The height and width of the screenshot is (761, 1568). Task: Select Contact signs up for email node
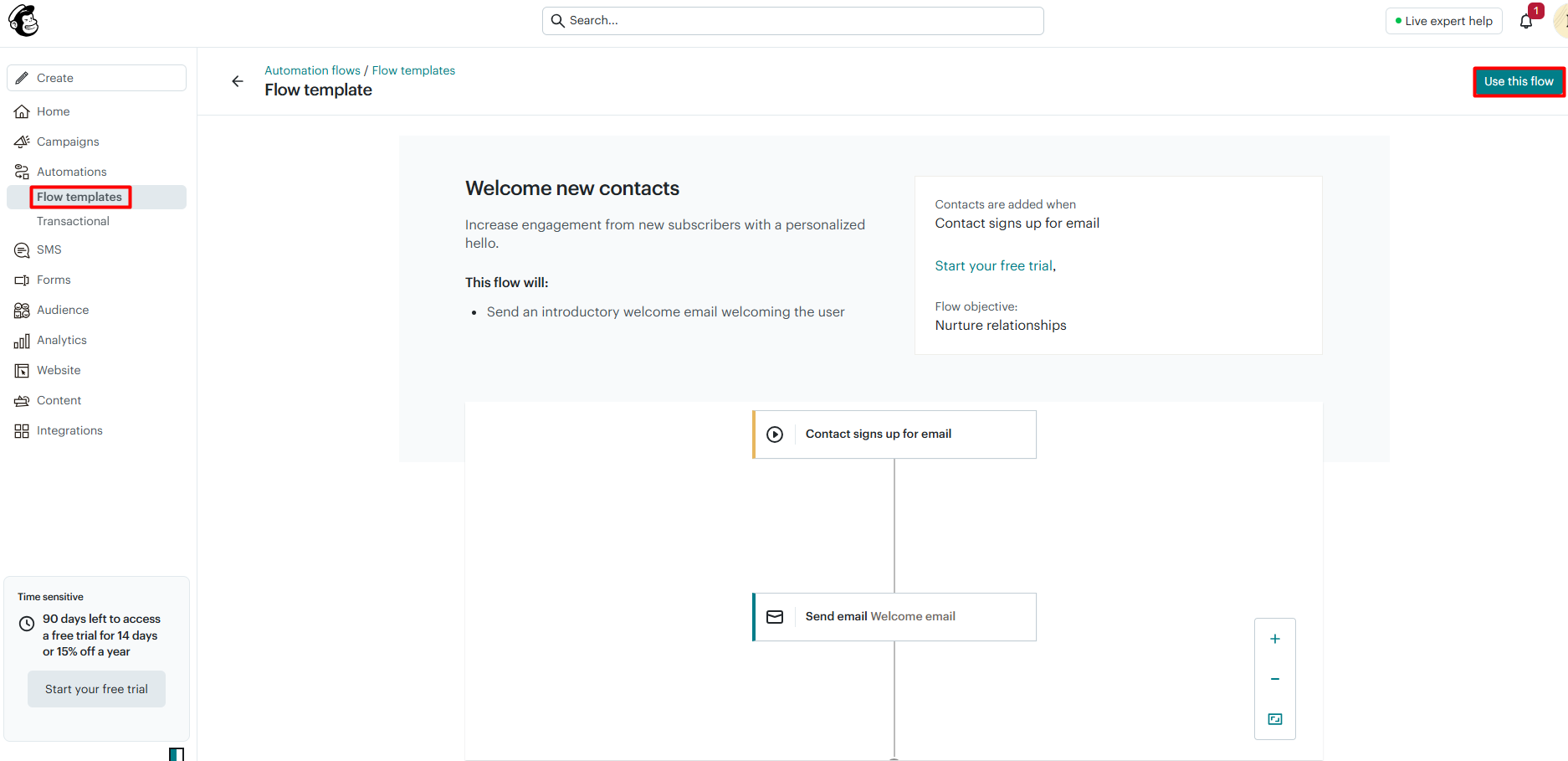pos(894,434)
